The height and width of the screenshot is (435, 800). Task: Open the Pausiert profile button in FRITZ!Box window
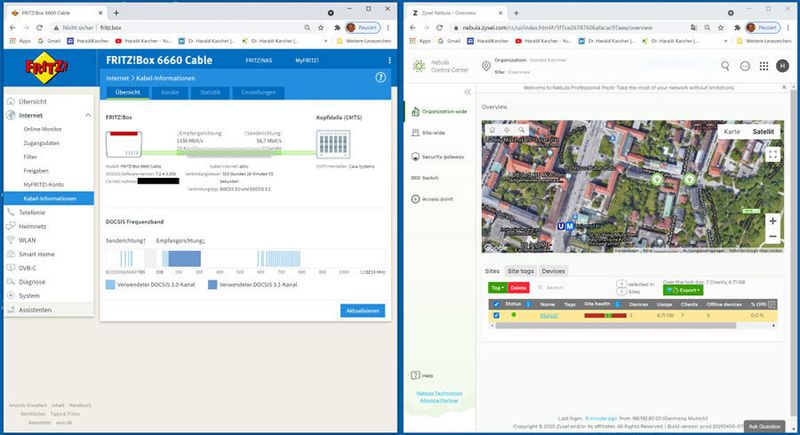point(363,28)
